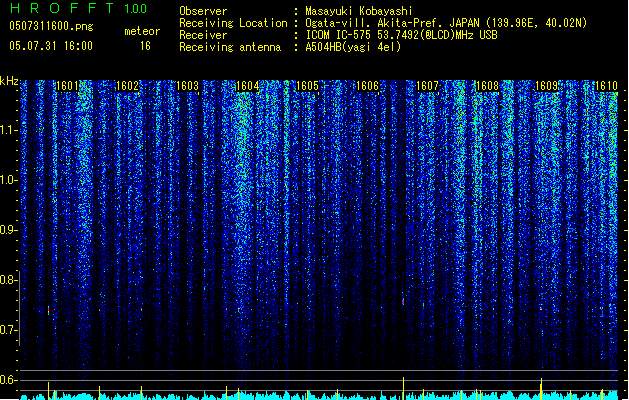
Task: Click the HROFFT 1.0.0 title text
Action: coord(79,8)
